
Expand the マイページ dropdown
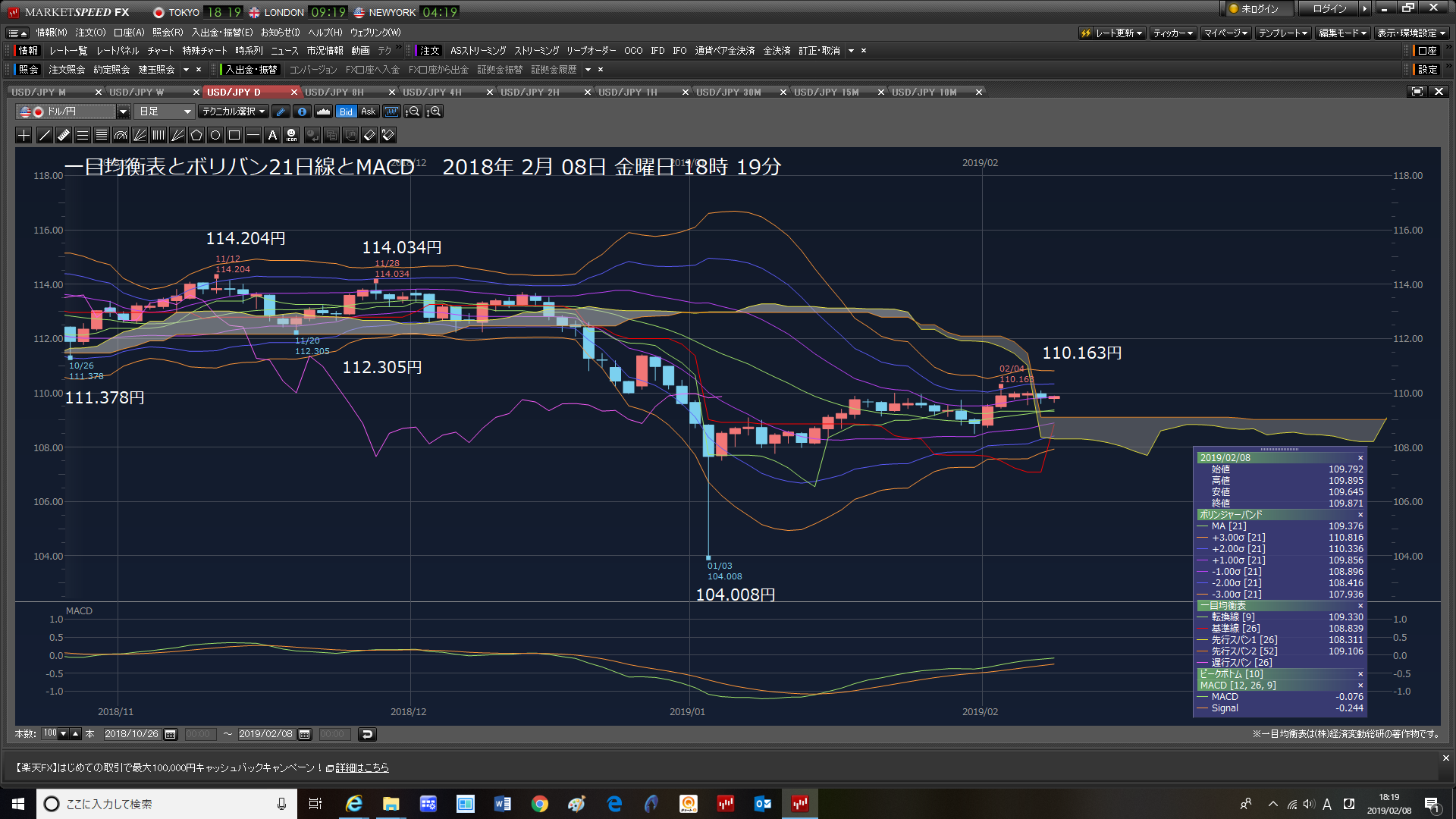(1225, 33)
